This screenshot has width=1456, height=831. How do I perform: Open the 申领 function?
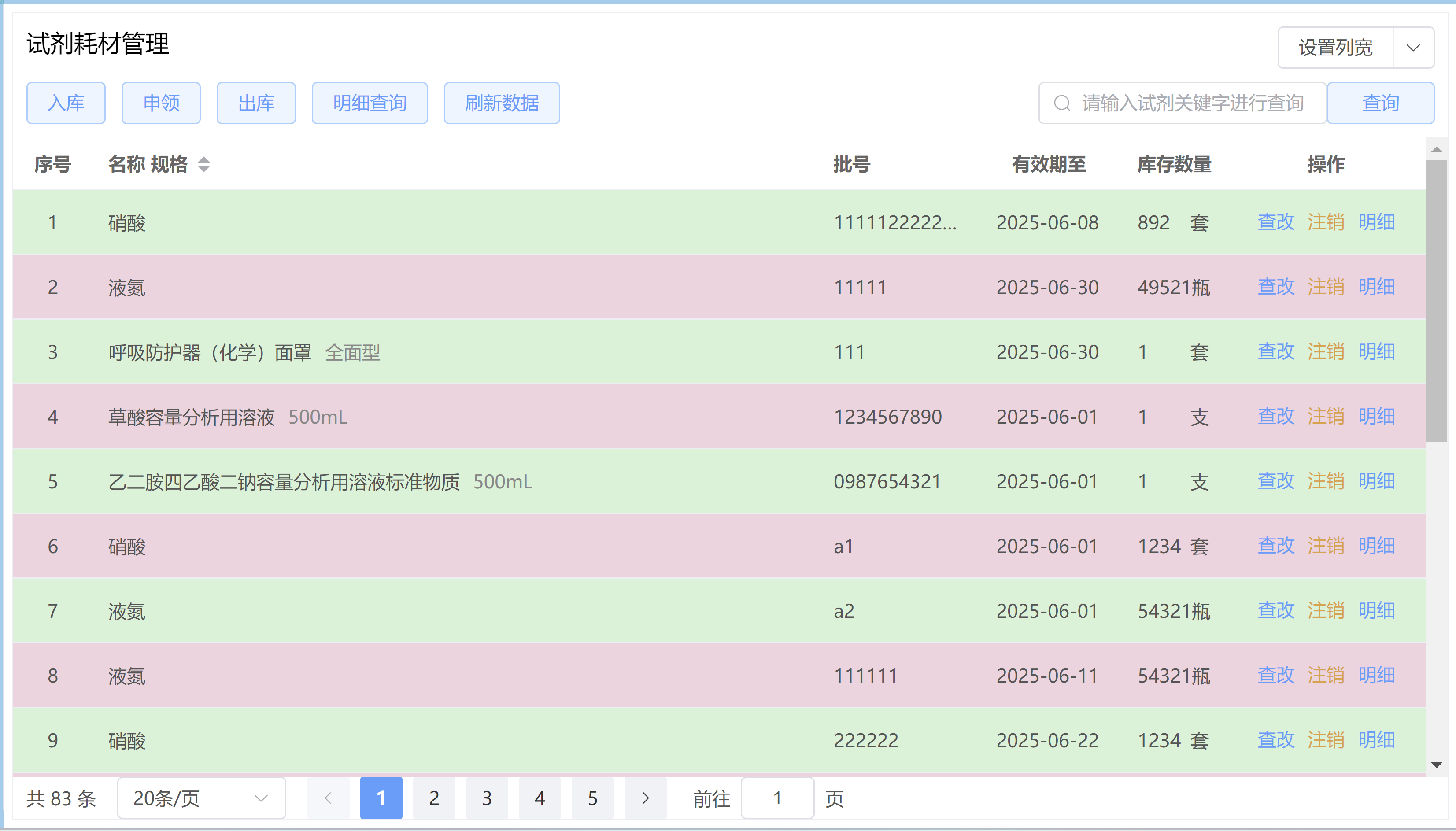pos(161,103)
